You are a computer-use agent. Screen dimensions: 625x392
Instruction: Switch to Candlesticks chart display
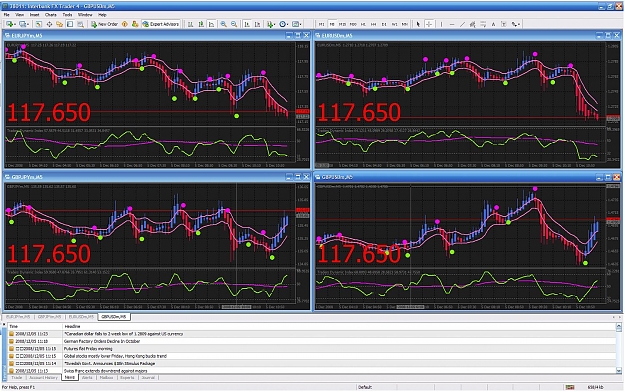[201, 24]
